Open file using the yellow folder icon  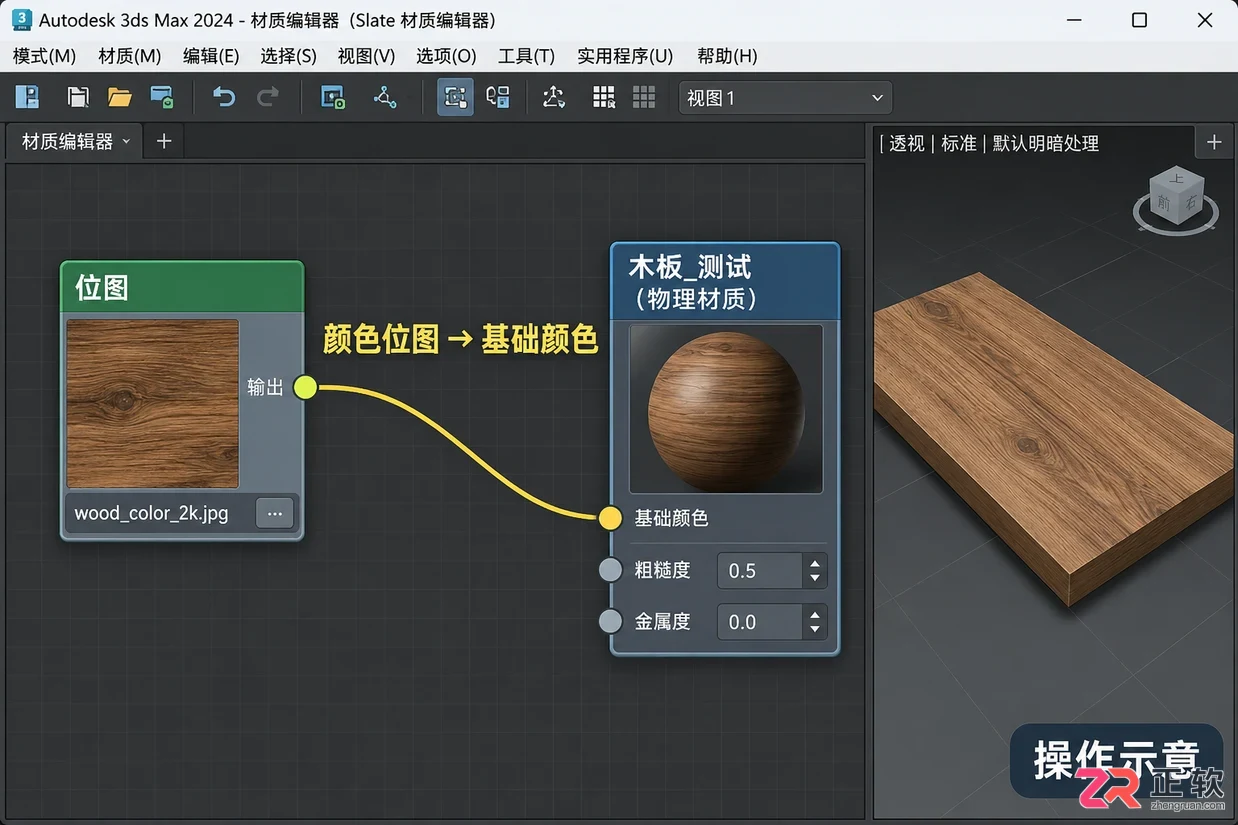click(x=120, y=97)
